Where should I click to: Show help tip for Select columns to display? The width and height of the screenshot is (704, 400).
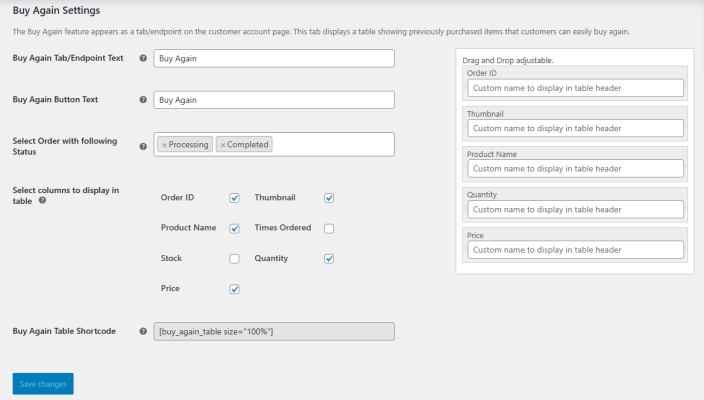point(42,200)
